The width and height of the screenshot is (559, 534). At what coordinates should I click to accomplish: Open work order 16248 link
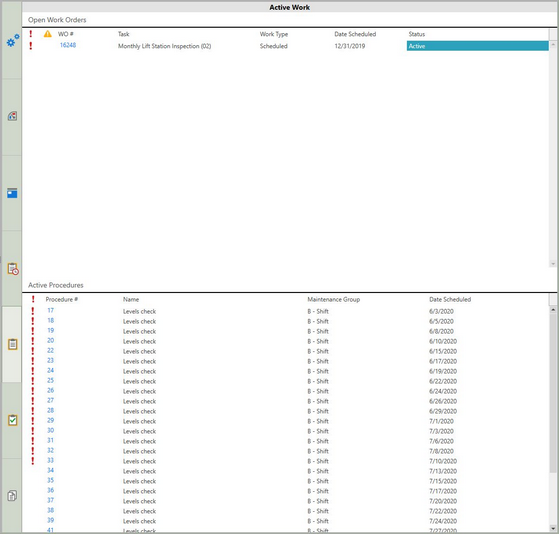point(68,45)
